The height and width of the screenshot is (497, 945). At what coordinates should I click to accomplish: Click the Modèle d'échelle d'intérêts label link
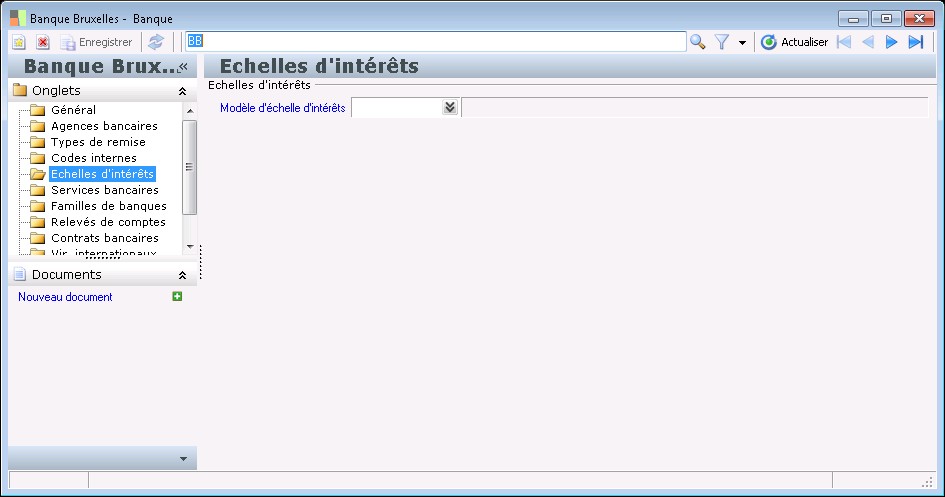click(283, 108)
